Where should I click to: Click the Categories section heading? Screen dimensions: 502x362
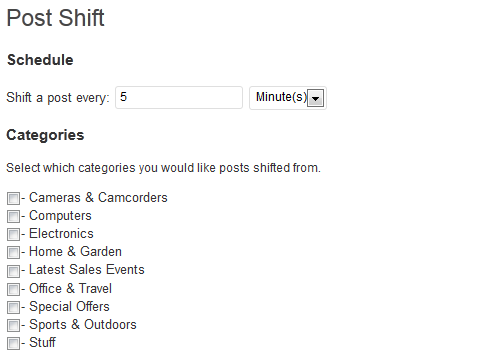point(45,135)
